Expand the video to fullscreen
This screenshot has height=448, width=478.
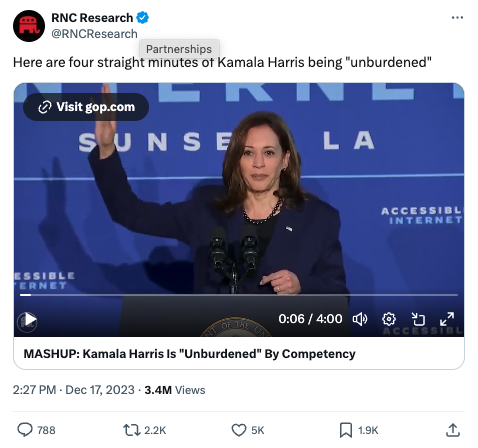[447, 319]
